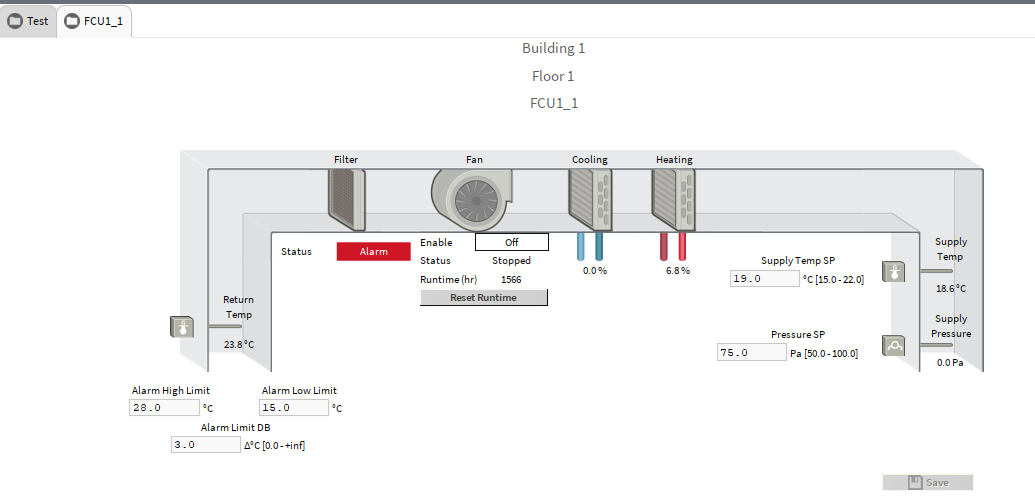Click the red Alarm status indicator
1035x502 pixels.
[373, 252]
